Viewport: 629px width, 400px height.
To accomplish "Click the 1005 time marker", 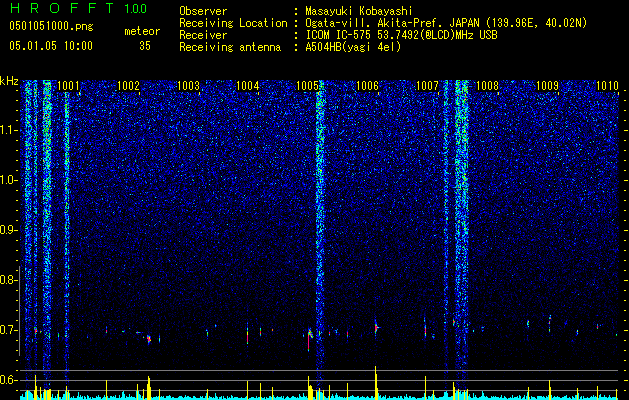I will coord(308,85).
